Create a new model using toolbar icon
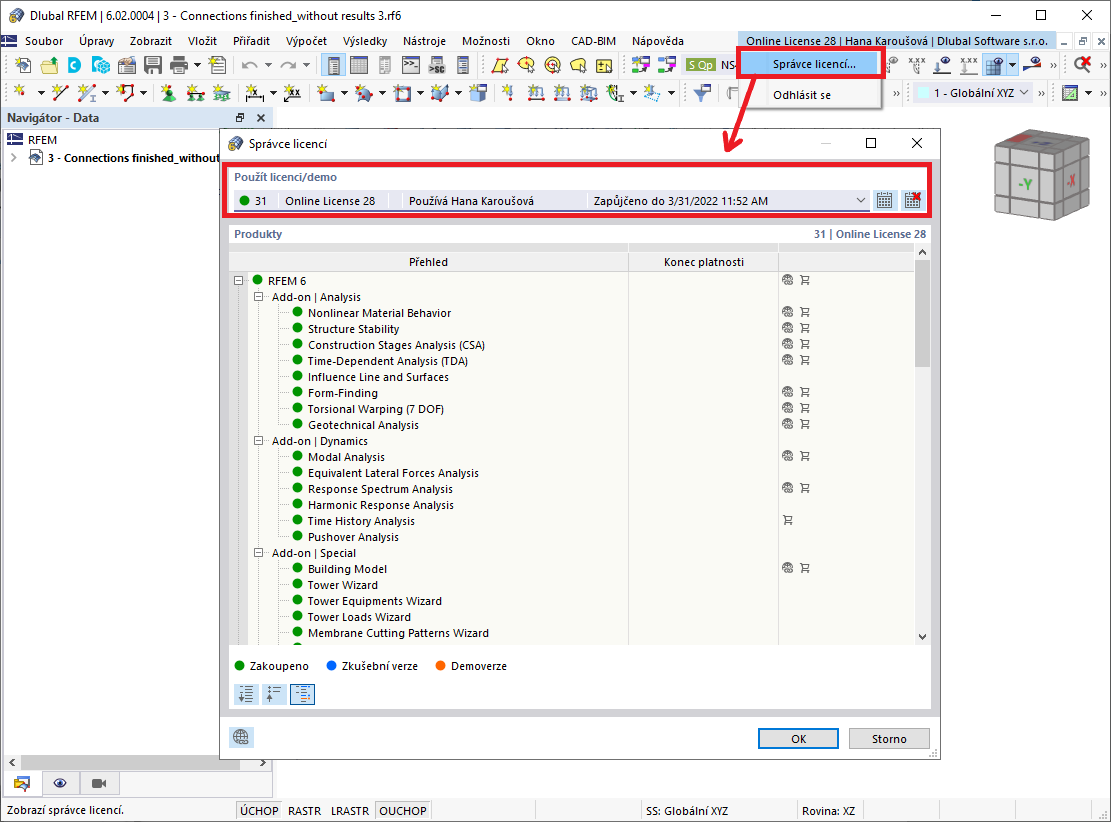 [23, 66]
